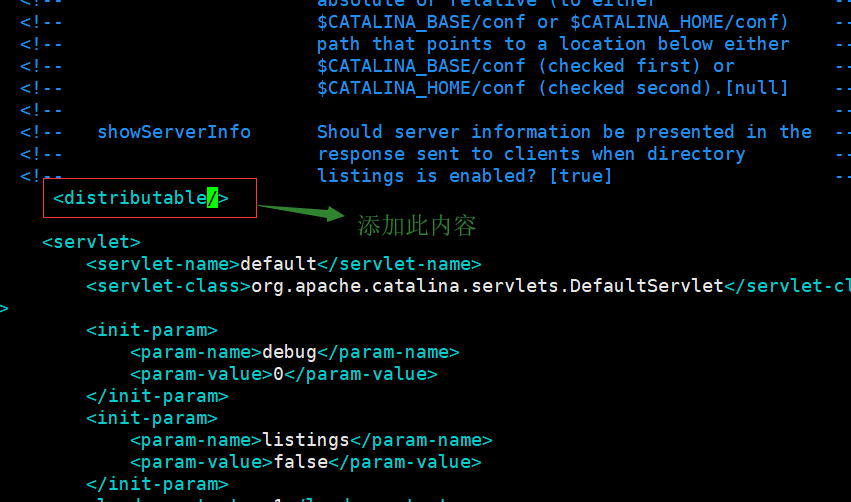Click 'path that points to a location' line

(x=553, y=44)
